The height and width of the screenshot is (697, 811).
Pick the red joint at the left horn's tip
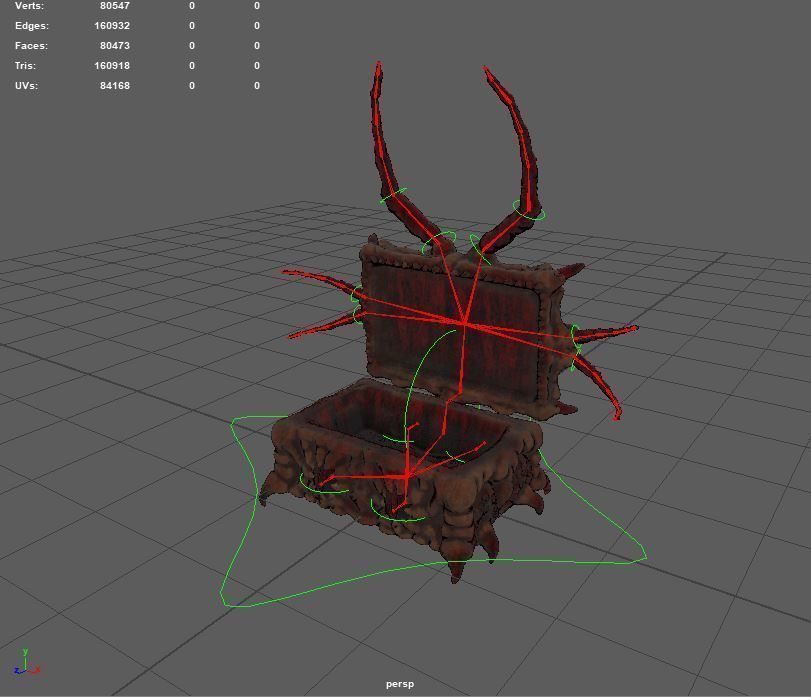pyautogui.click(x=379, y=64)
